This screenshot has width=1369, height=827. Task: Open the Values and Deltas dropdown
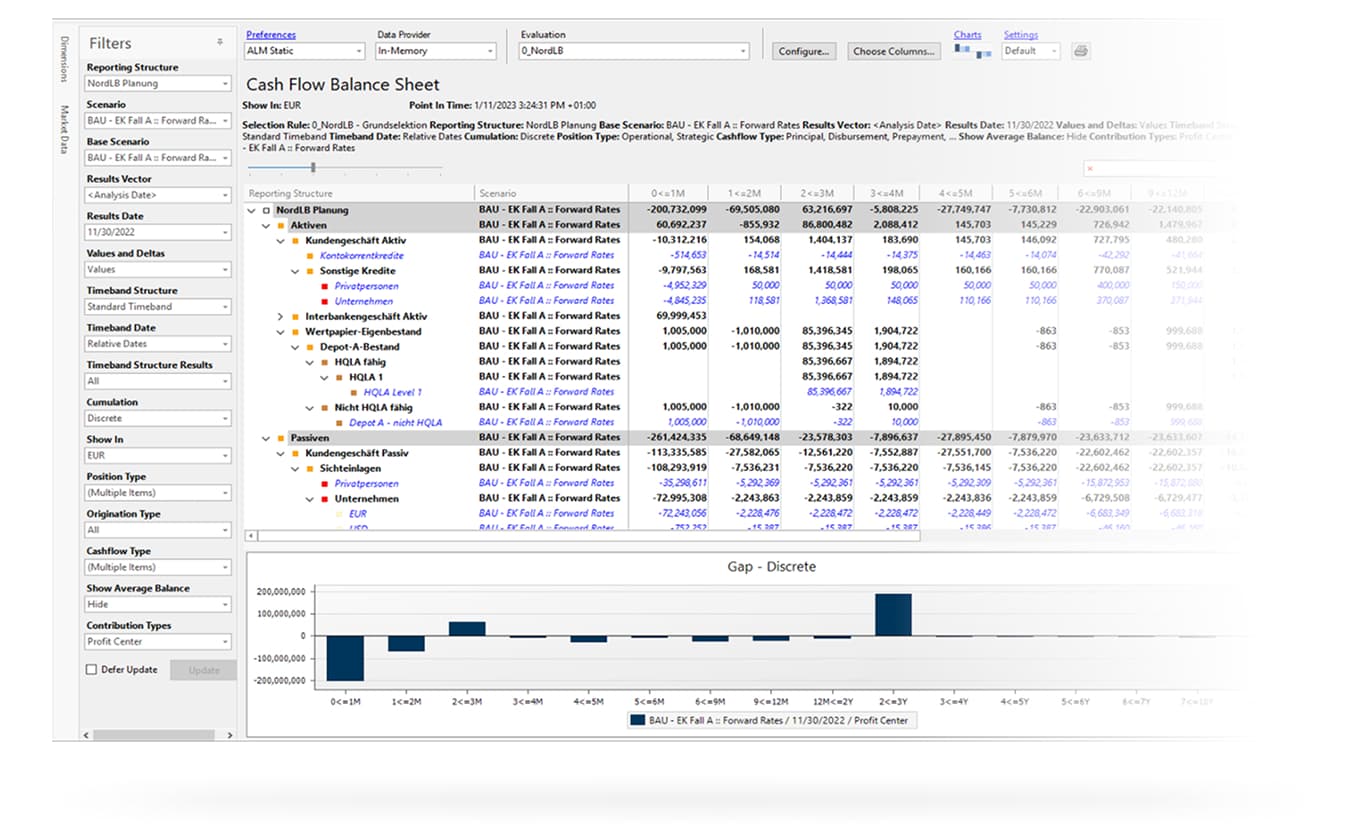pos(158,270)
